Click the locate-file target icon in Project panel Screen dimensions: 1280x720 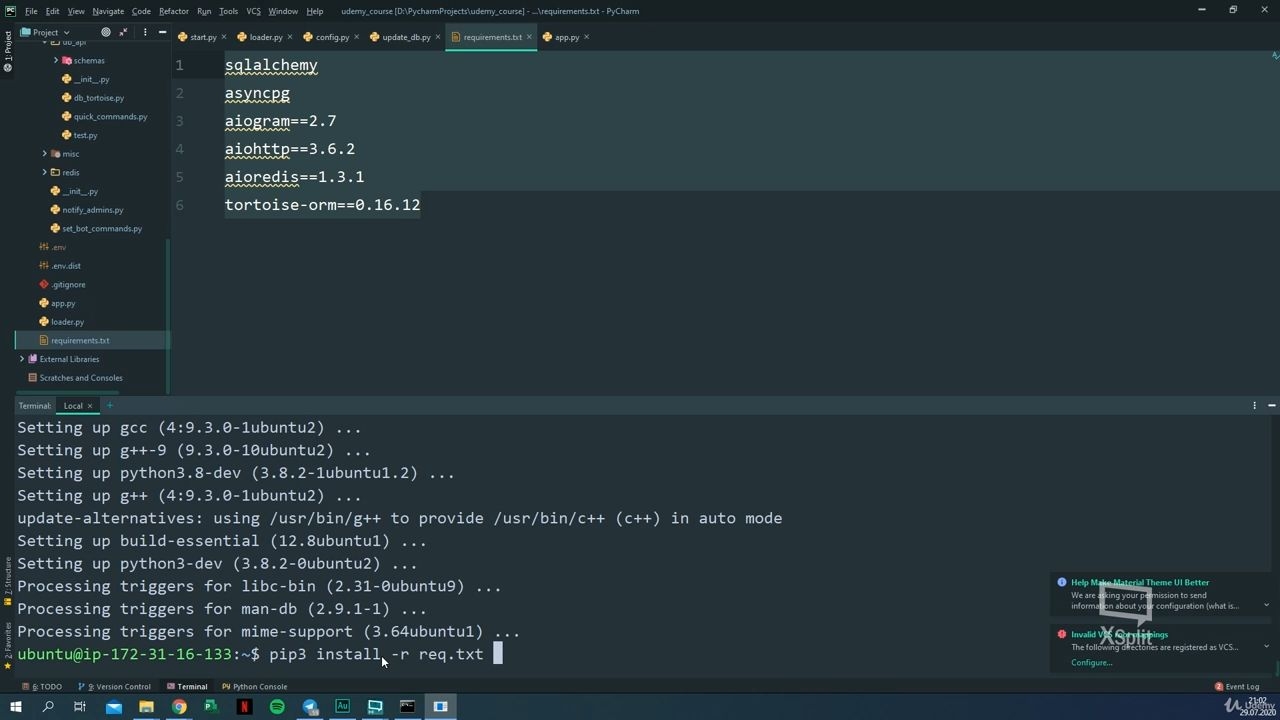[106, 32]
